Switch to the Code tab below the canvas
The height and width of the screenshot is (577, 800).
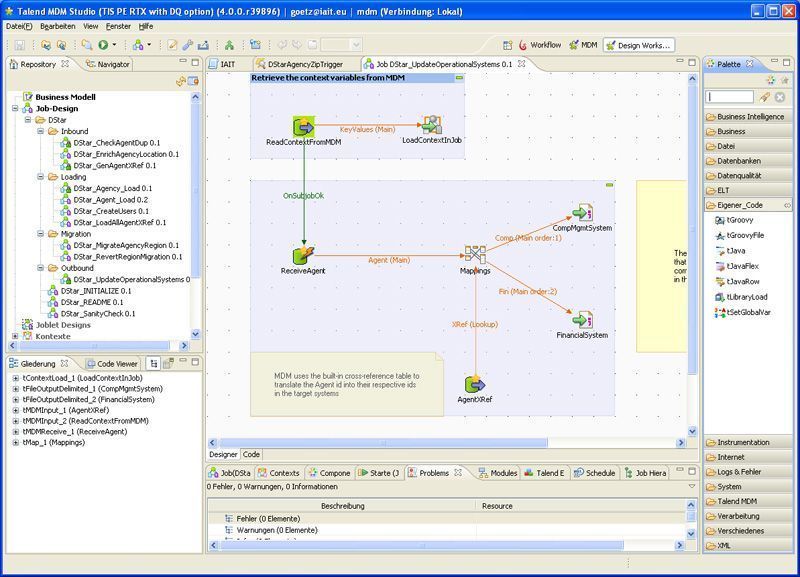coord(251,454)
